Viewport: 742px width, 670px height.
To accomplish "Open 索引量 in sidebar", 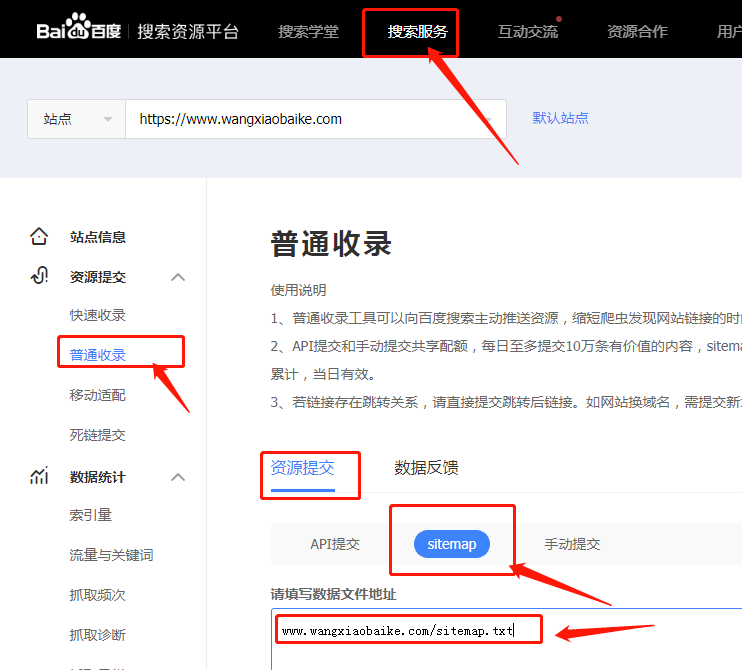I will click(x=90, y=515).
